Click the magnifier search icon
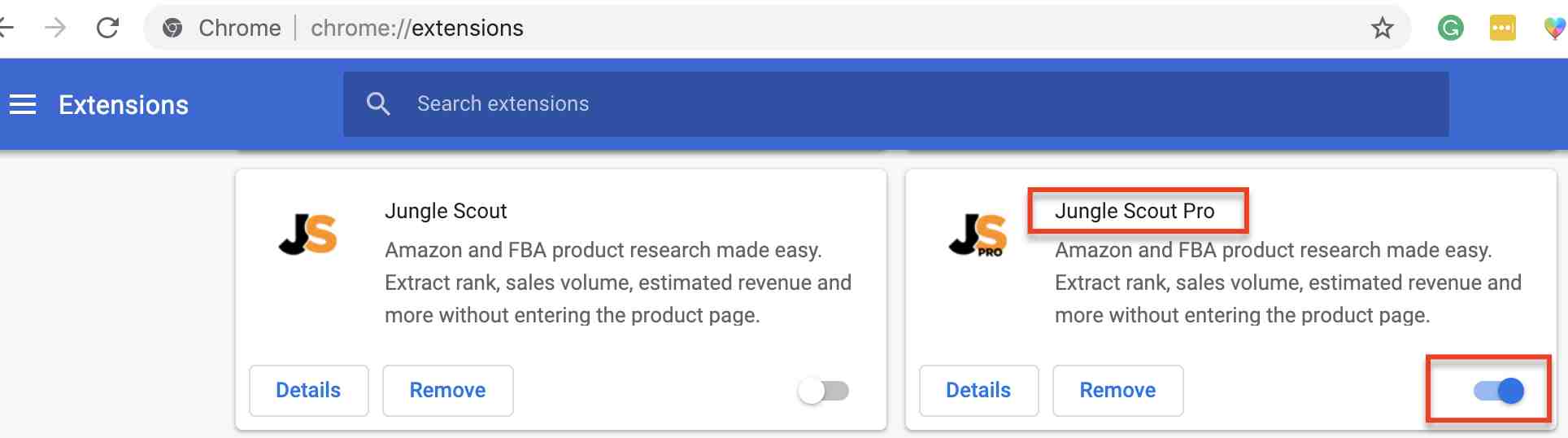 [378, 103]
